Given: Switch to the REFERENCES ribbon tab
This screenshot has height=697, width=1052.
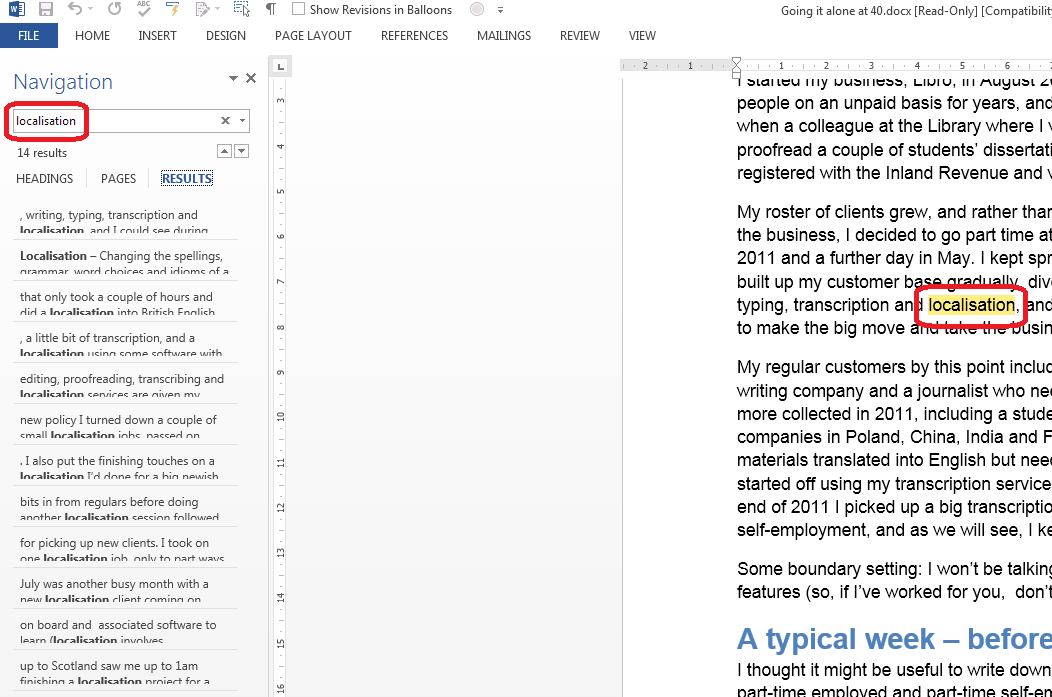Looking at the screenshot, I should 415,36.
